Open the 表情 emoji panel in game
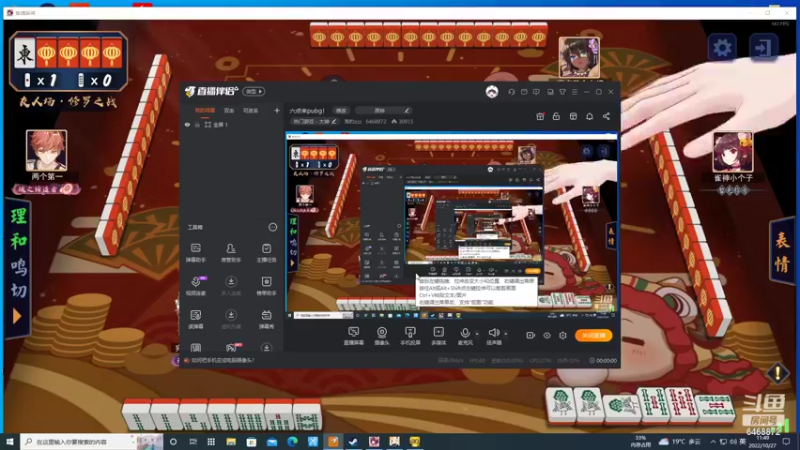Screen dimensions: 800x450 [782, 252]
